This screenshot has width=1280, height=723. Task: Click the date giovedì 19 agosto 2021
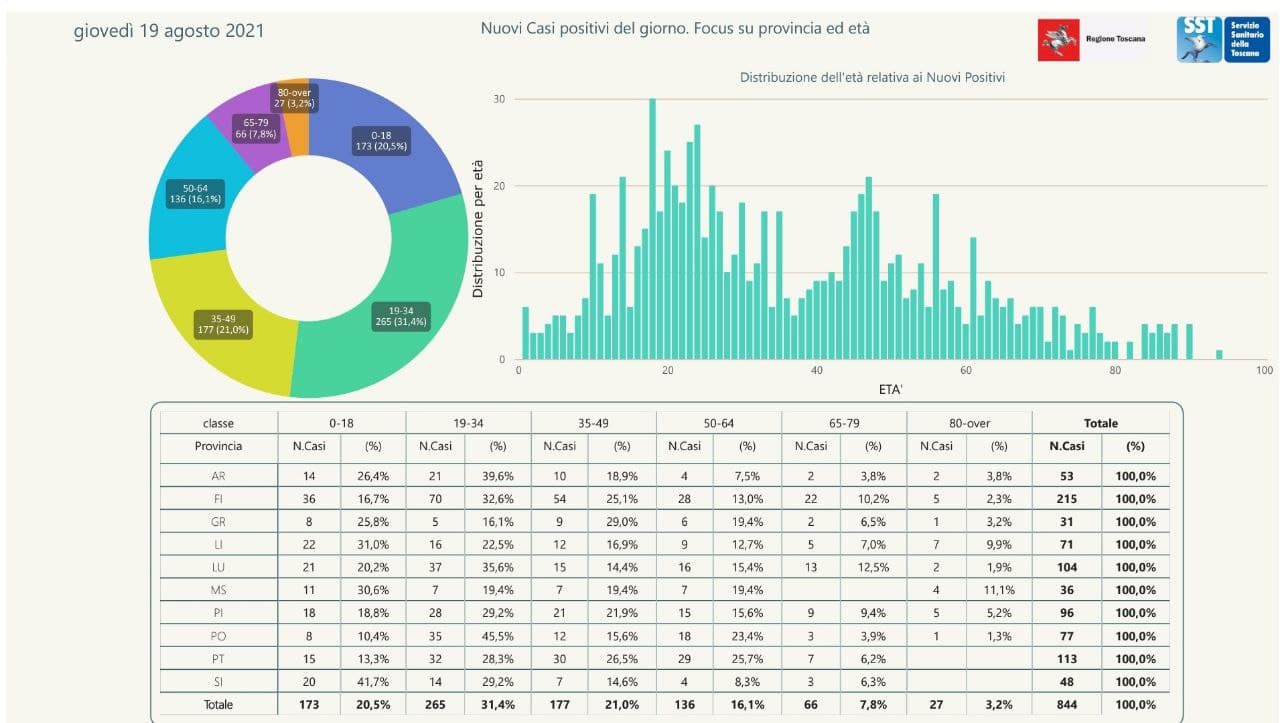[x=169, y=31]
